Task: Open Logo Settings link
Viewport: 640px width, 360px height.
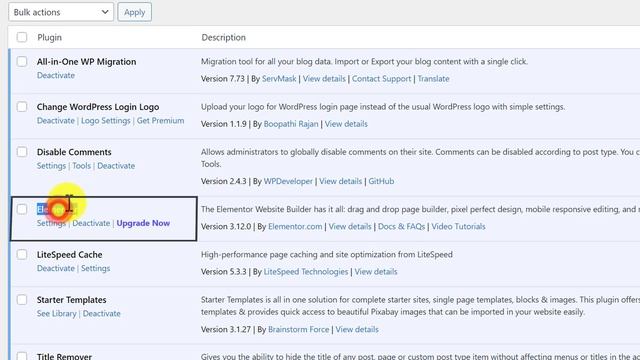Action: click(x=106, y=120)
